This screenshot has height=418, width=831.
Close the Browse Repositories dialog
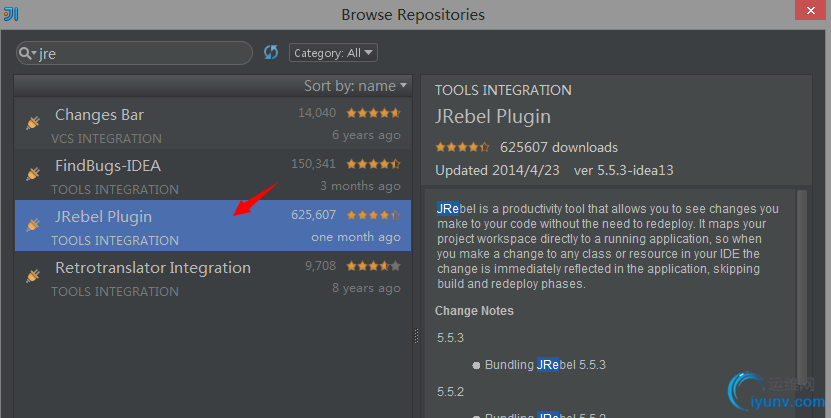[x=810, y=10]
